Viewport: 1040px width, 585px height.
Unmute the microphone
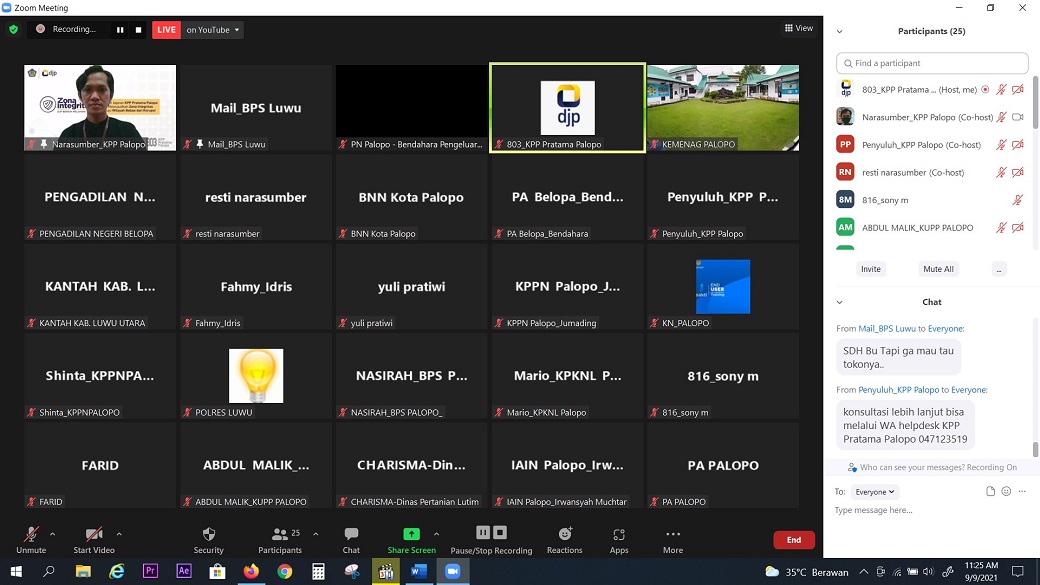(31, 535)
